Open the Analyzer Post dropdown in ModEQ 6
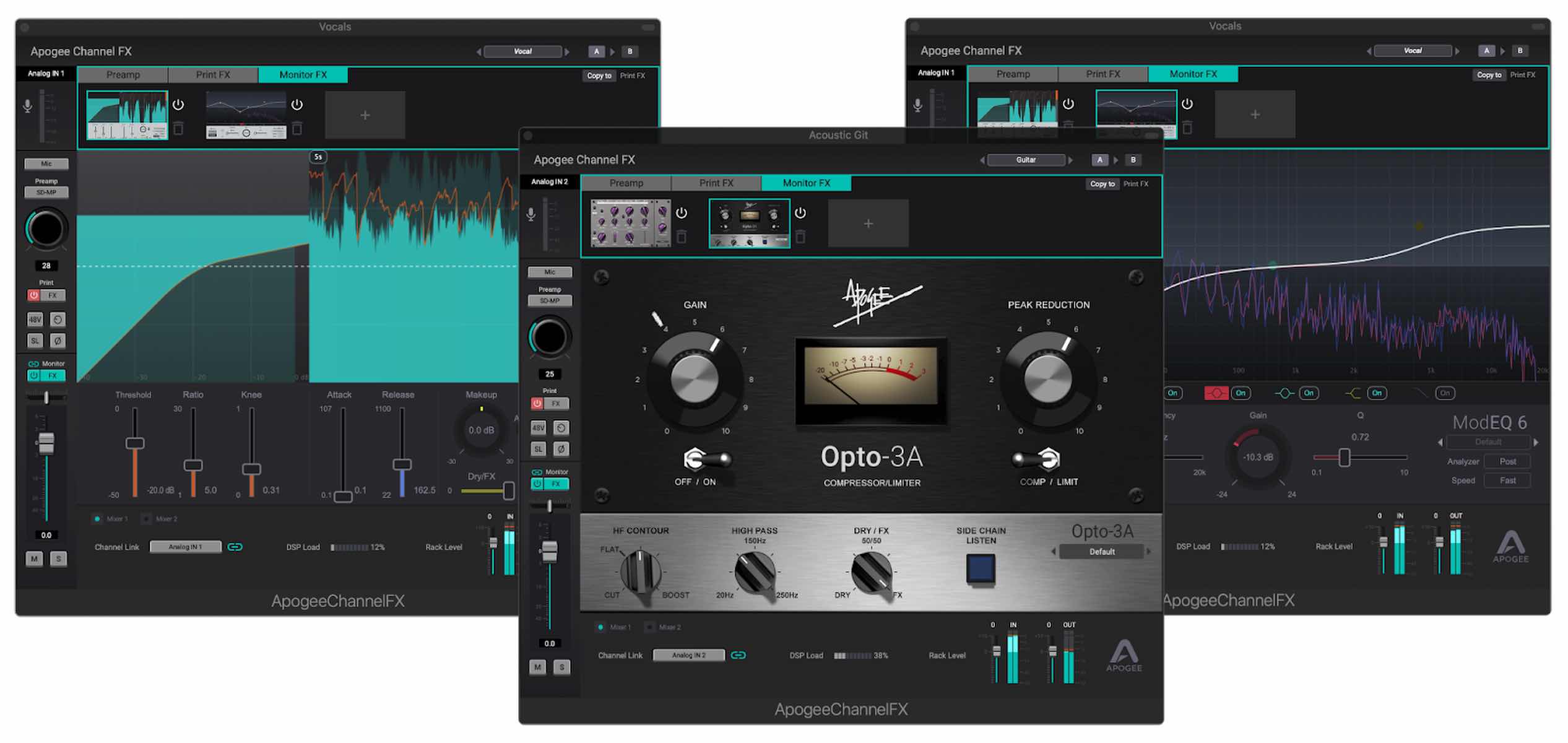 [1507, 461]
